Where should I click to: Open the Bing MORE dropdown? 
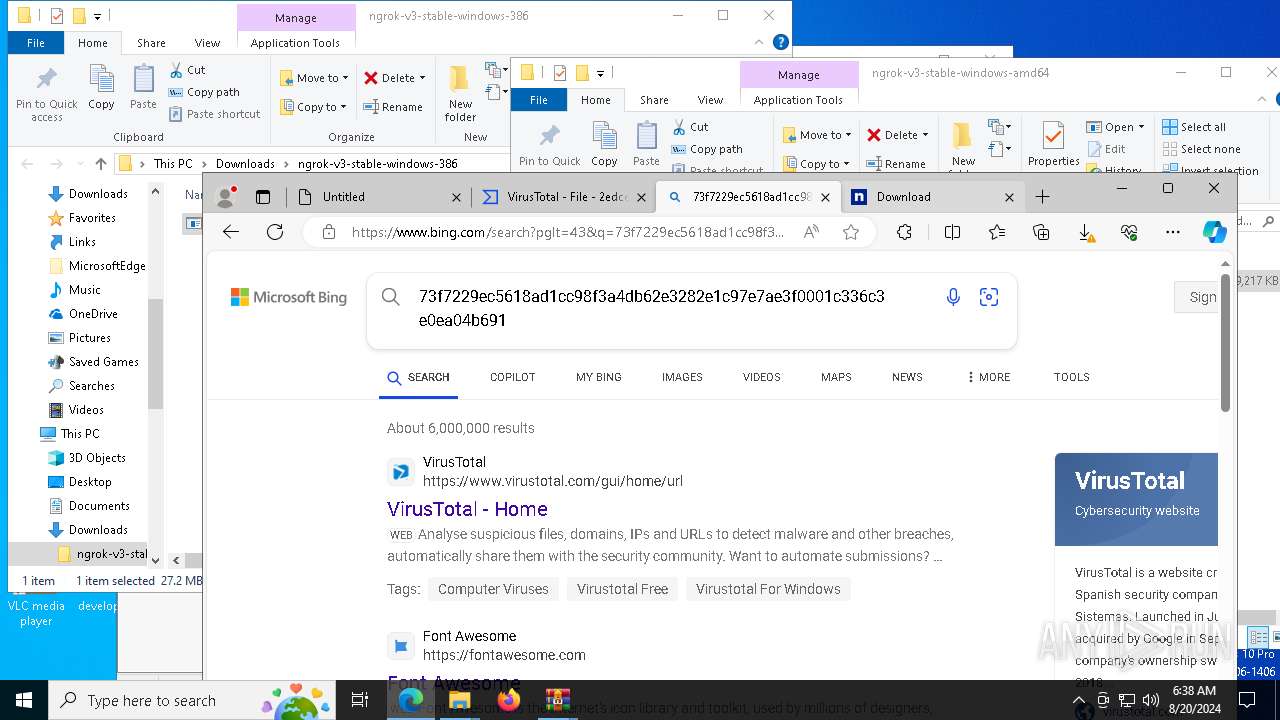pyautogui.click(x=988, y=377)
